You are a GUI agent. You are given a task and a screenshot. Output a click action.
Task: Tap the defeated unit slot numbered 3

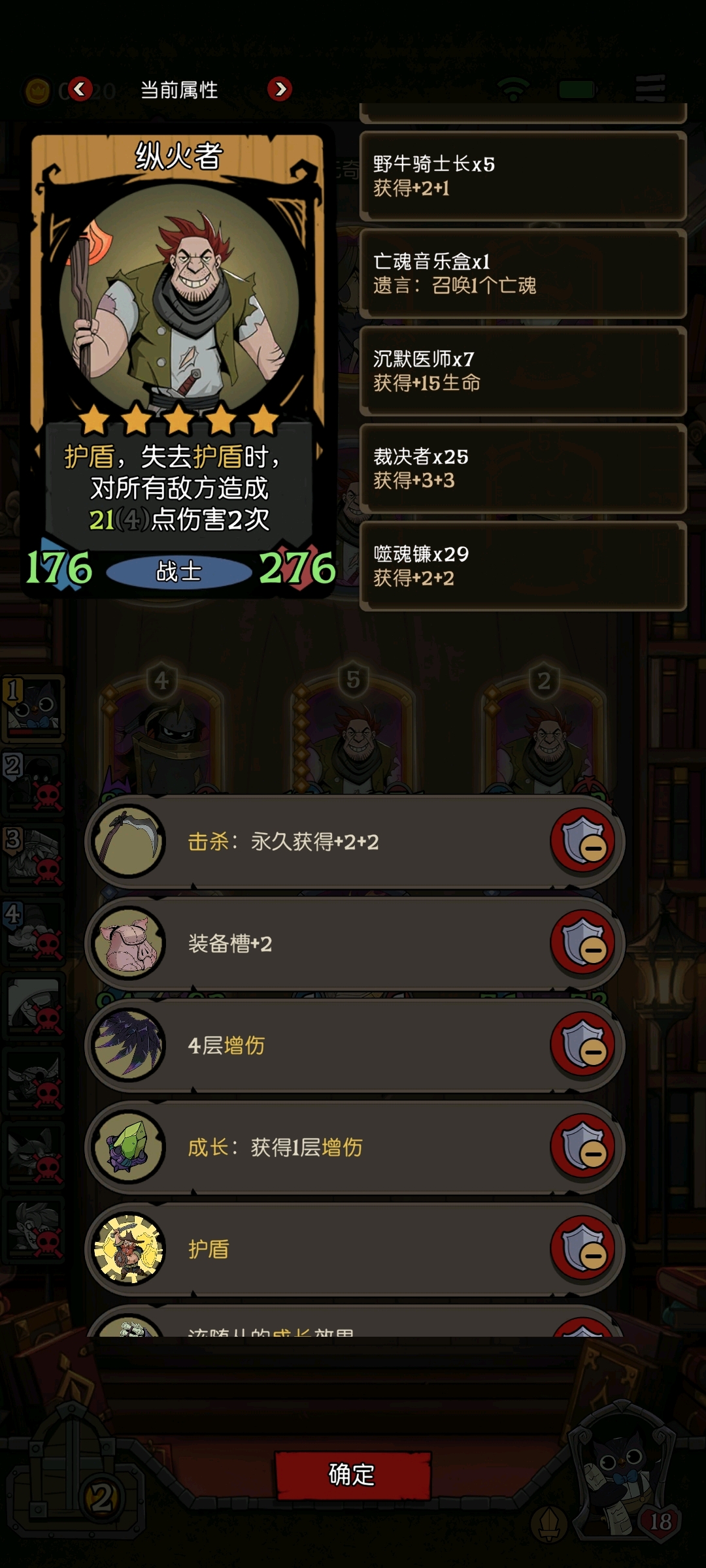point(34,857)
